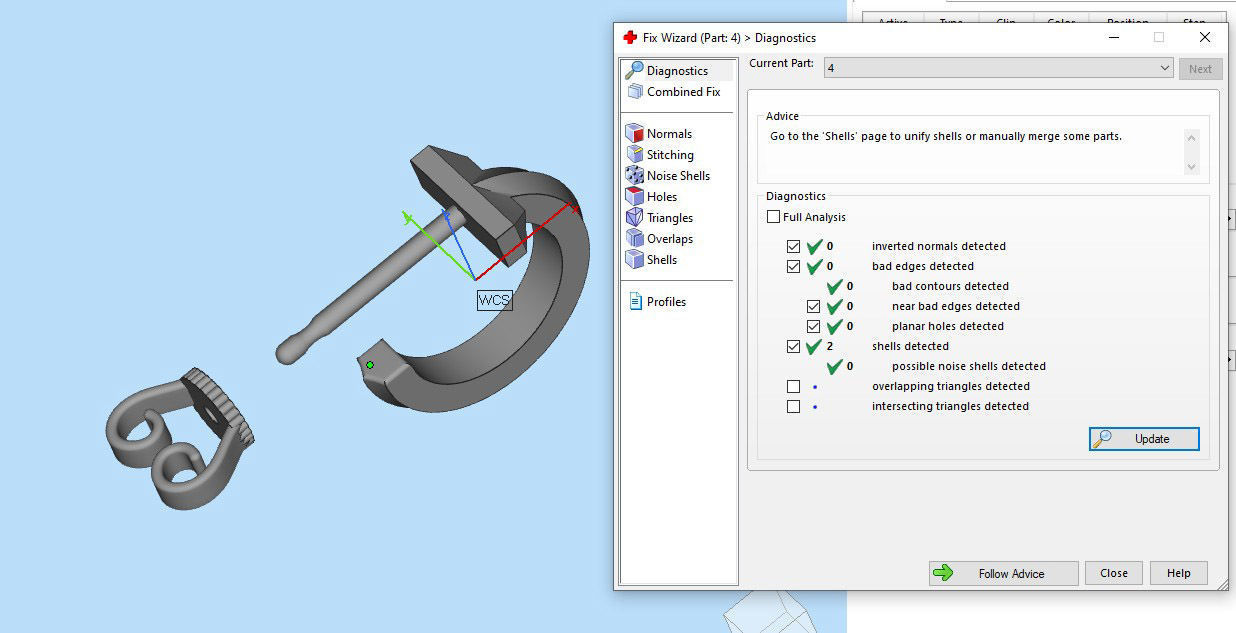Screen dimensions: 1236x633
Task: Click the WCS label in viewport
Action: [x=494, y=300]
